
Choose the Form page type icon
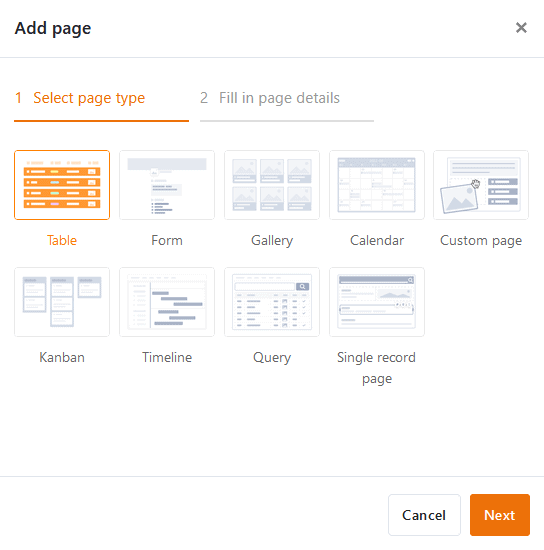pyautogui.click(x=167, y=185)
